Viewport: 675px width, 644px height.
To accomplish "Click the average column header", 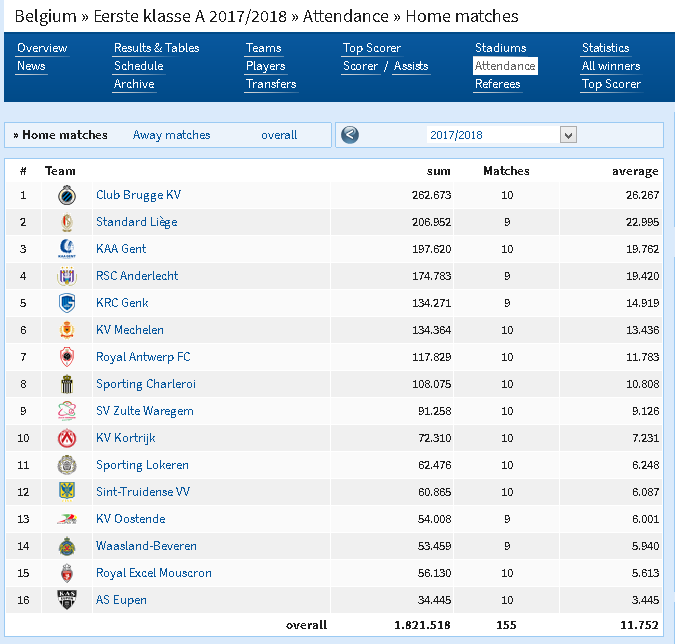I will pos(635,172).
